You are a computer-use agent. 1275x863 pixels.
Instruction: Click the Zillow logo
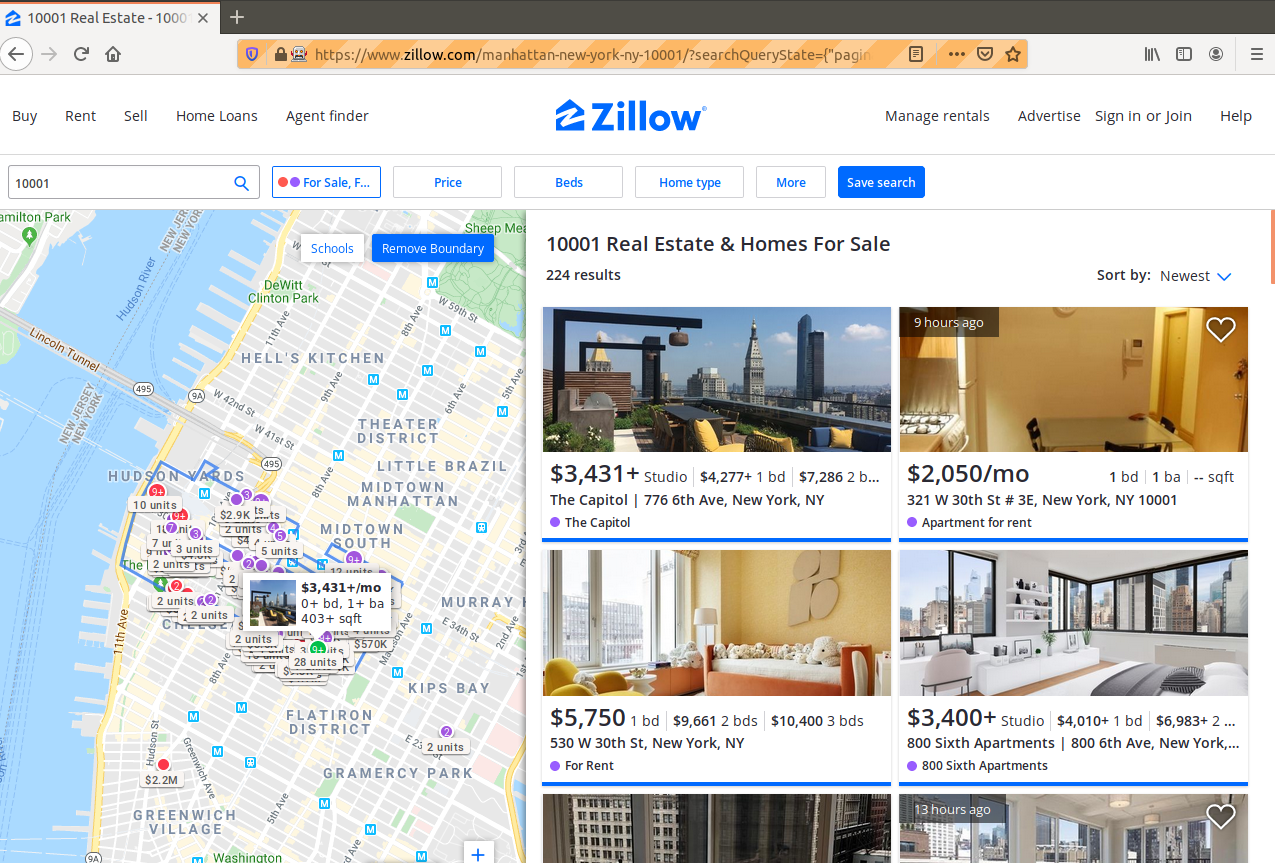(x=631, y=116)
